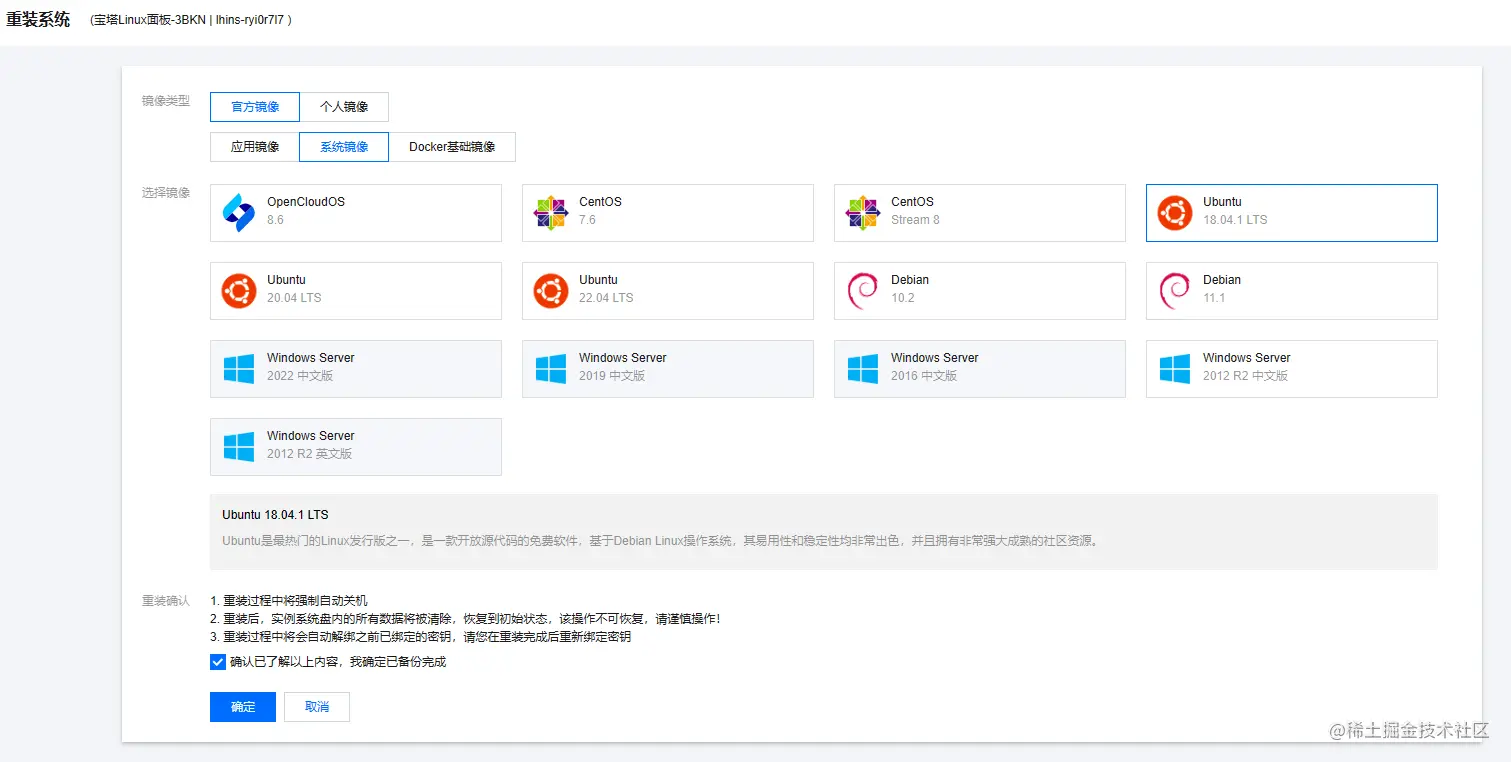Click the 取消 cancel button
Viewport: 1511px width, 762px height.
coord(317,707)
